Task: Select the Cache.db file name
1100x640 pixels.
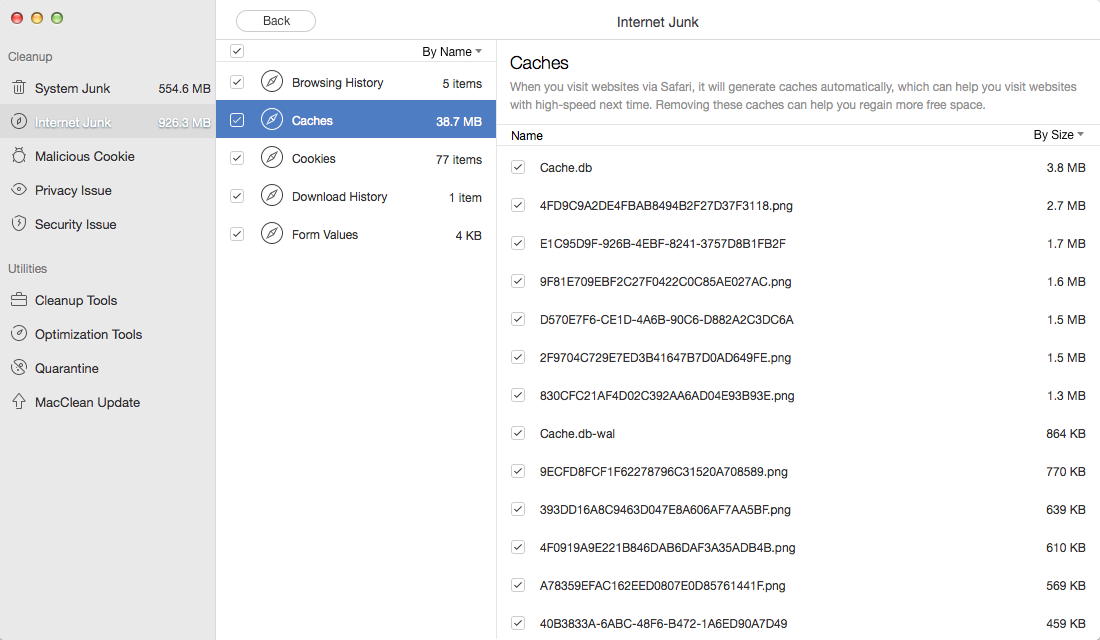Action: (565, 168)
